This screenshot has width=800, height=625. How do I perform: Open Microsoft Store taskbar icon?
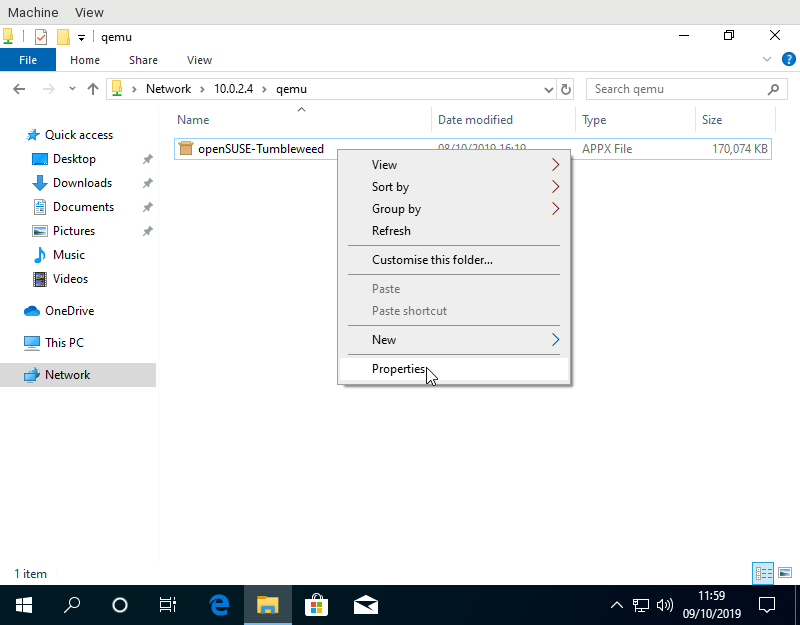point(316,605)
